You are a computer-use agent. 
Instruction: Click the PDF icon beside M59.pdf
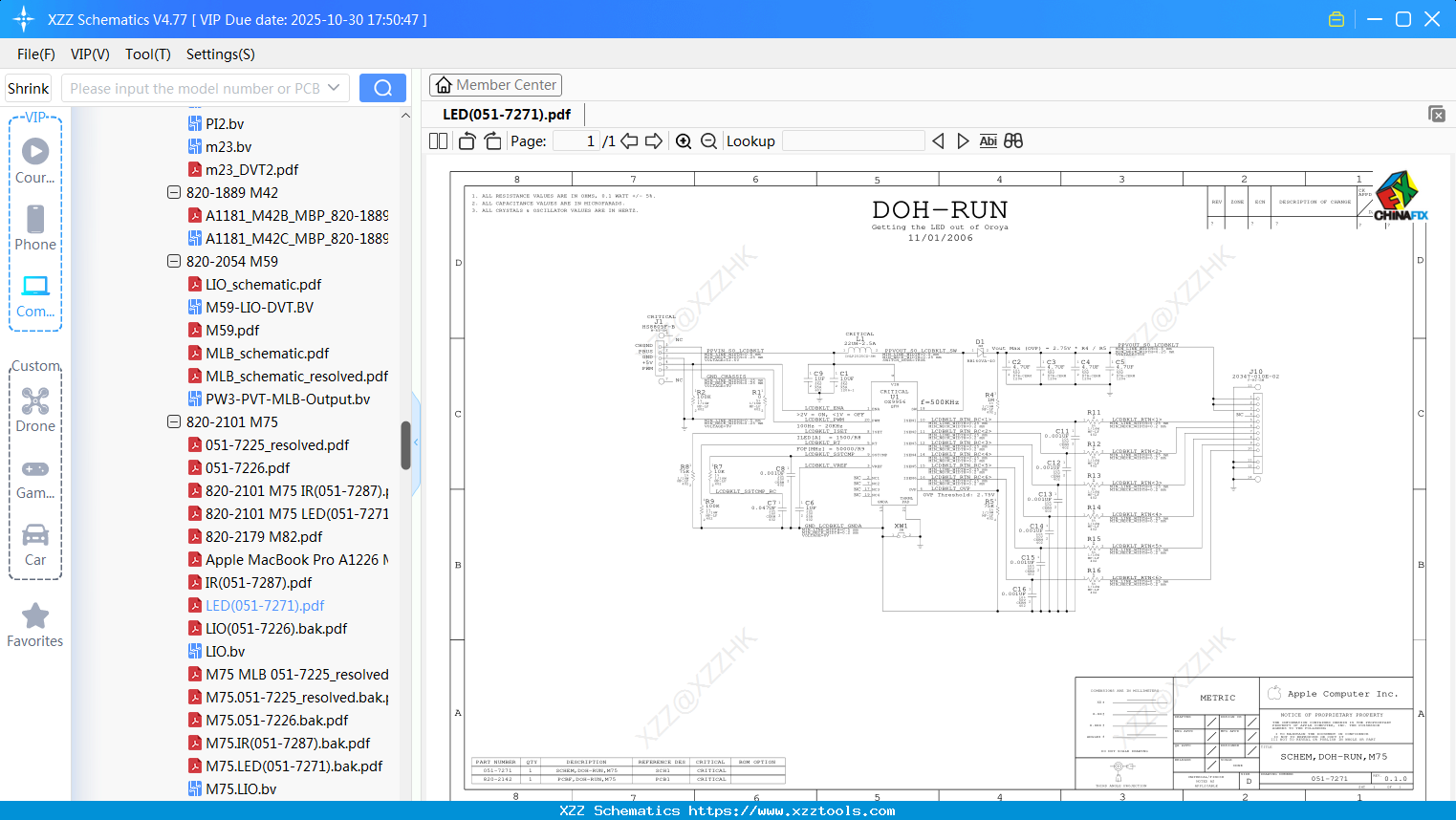[195, 330]
